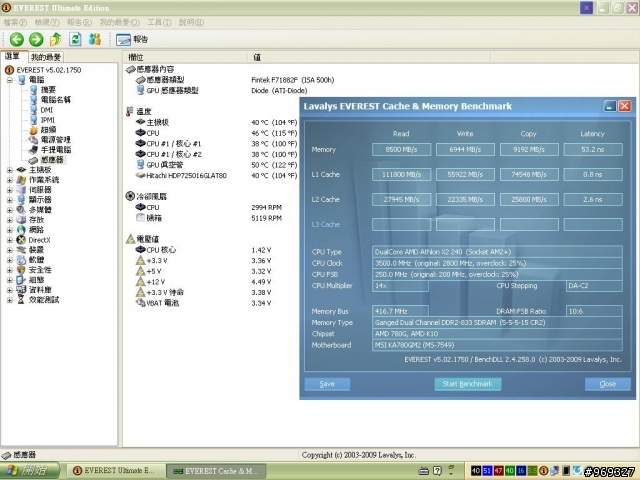Select the CPU 核心 voltage row
The width and height of the screenshot is (640, 480).
(x=203, y=250)
